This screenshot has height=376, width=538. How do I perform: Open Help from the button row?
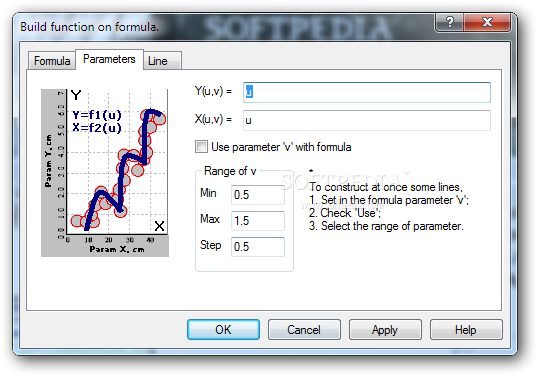point(466,330)
